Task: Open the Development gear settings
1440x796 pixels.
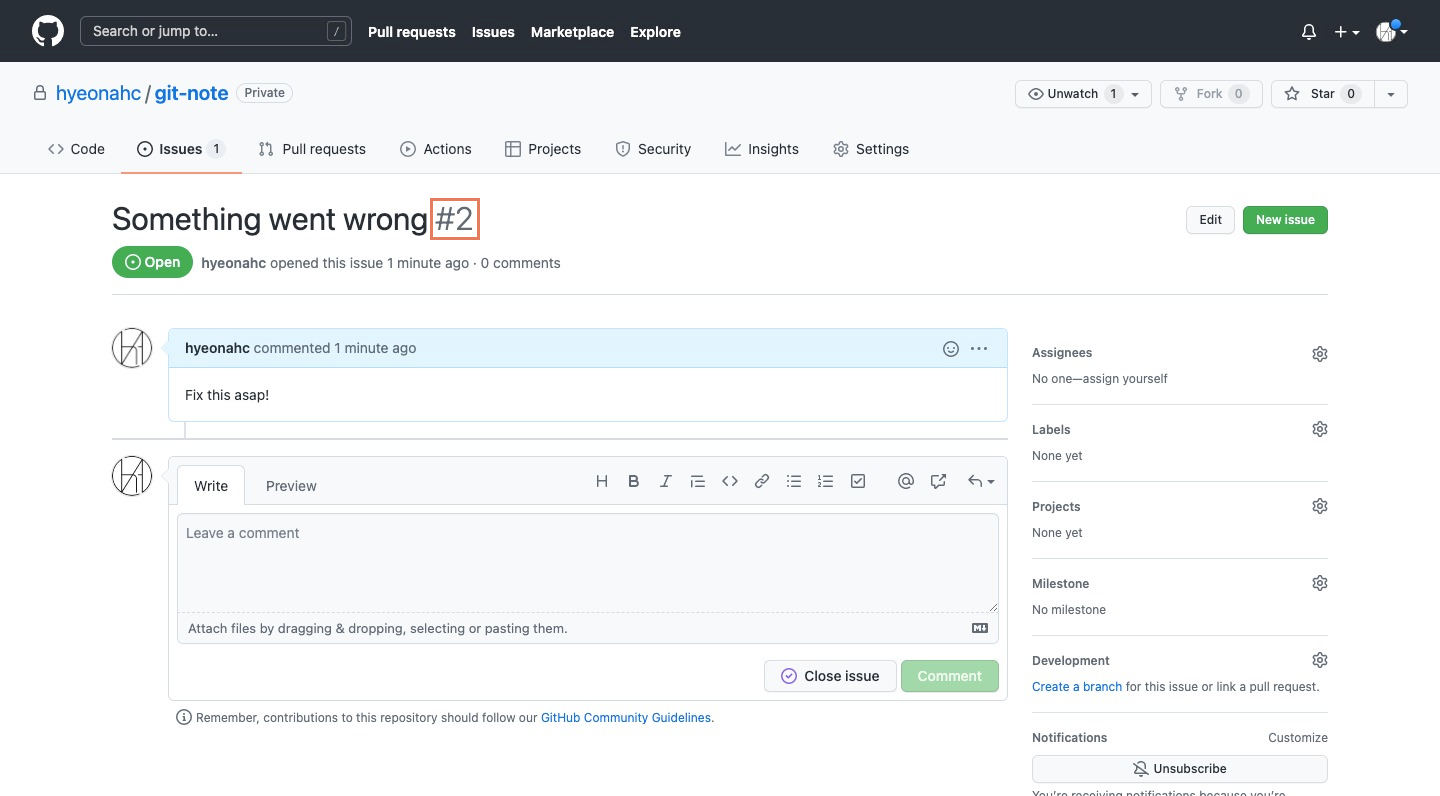Action: 1320,660
